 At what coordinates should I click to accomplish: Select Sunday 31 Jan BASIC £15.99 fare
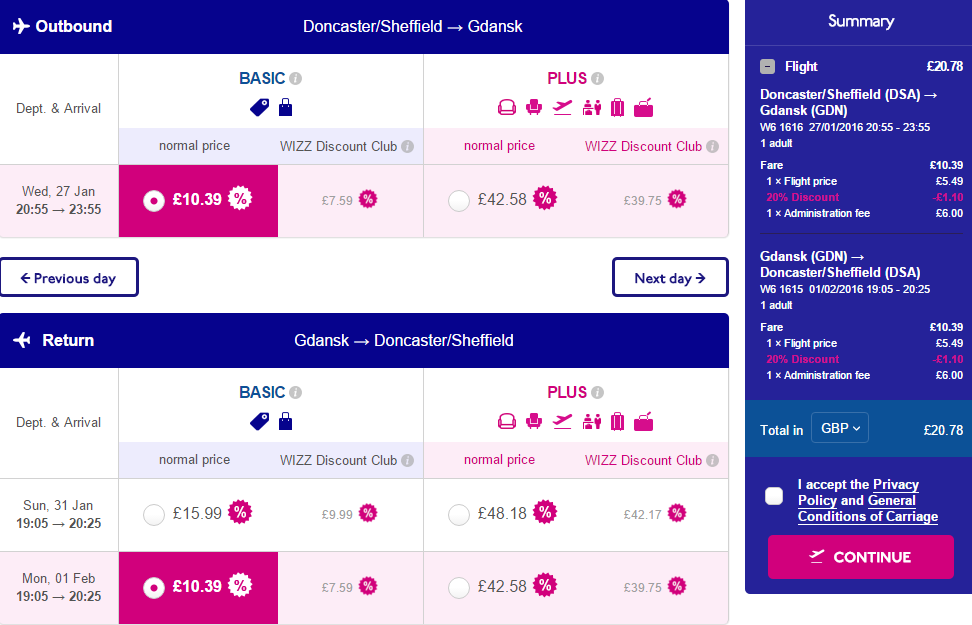154,515
